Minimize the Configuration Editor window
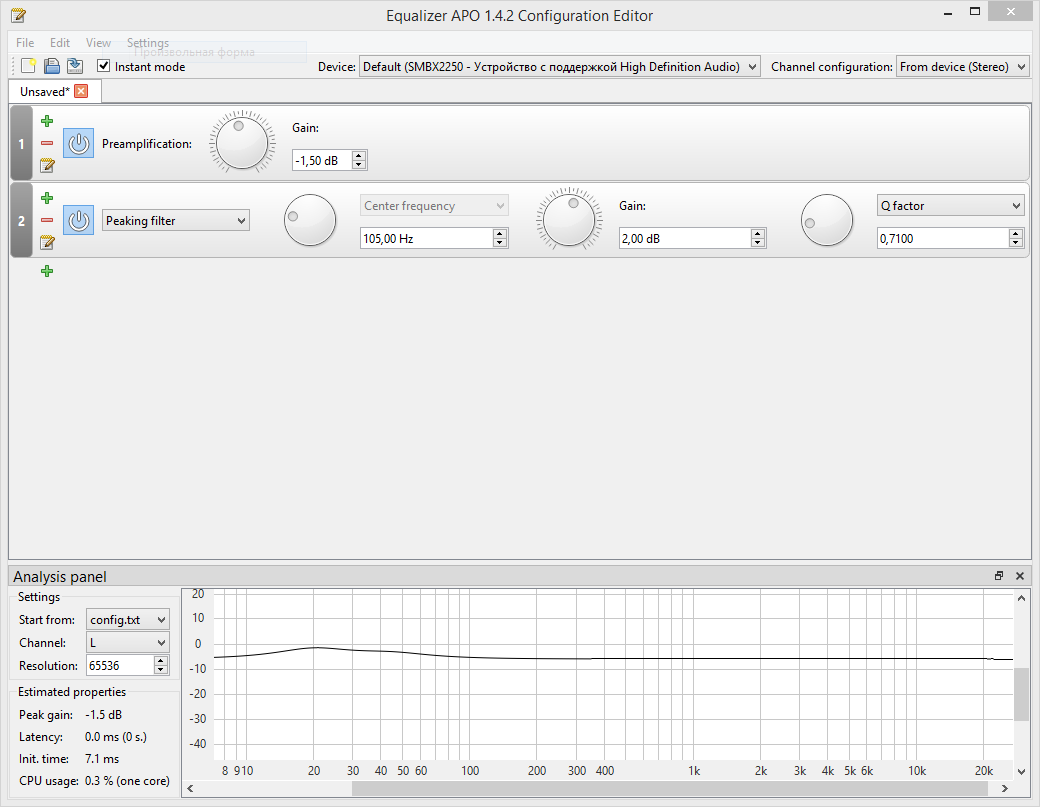This screenshot has height=807, width=1040. tap(948, 12)
